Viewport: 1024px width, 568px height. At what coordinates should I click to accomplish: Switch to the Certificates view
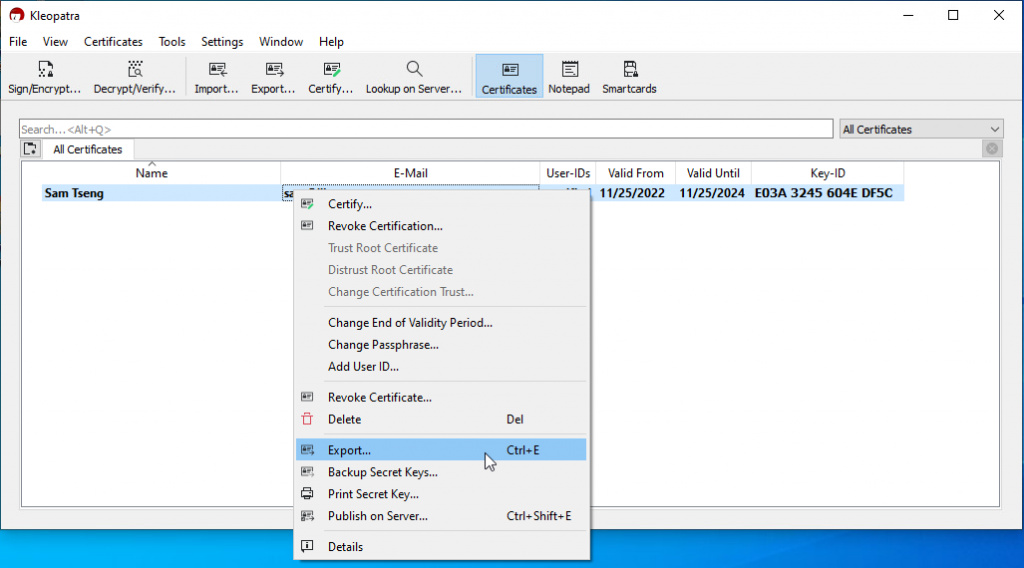[509, 77]
